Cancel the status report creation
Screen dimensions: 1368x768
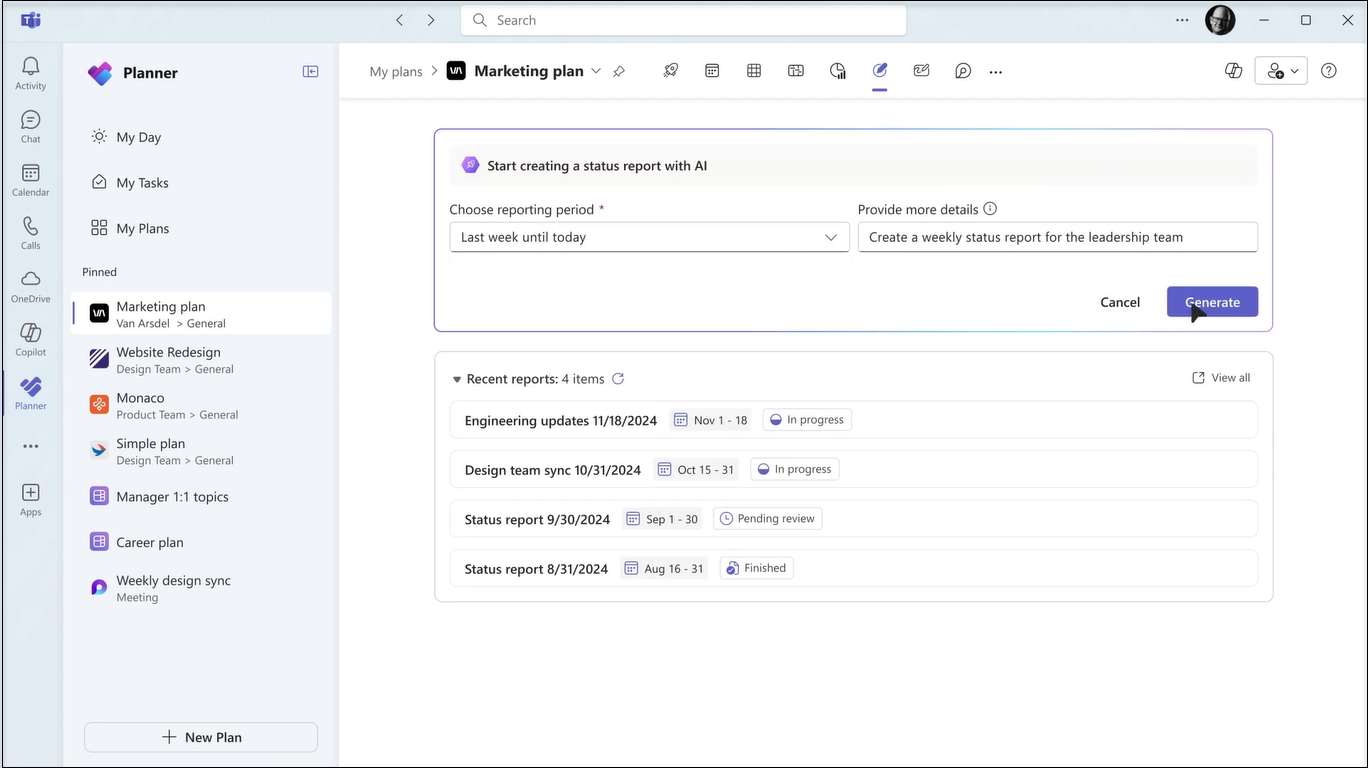pos(1120,302)
